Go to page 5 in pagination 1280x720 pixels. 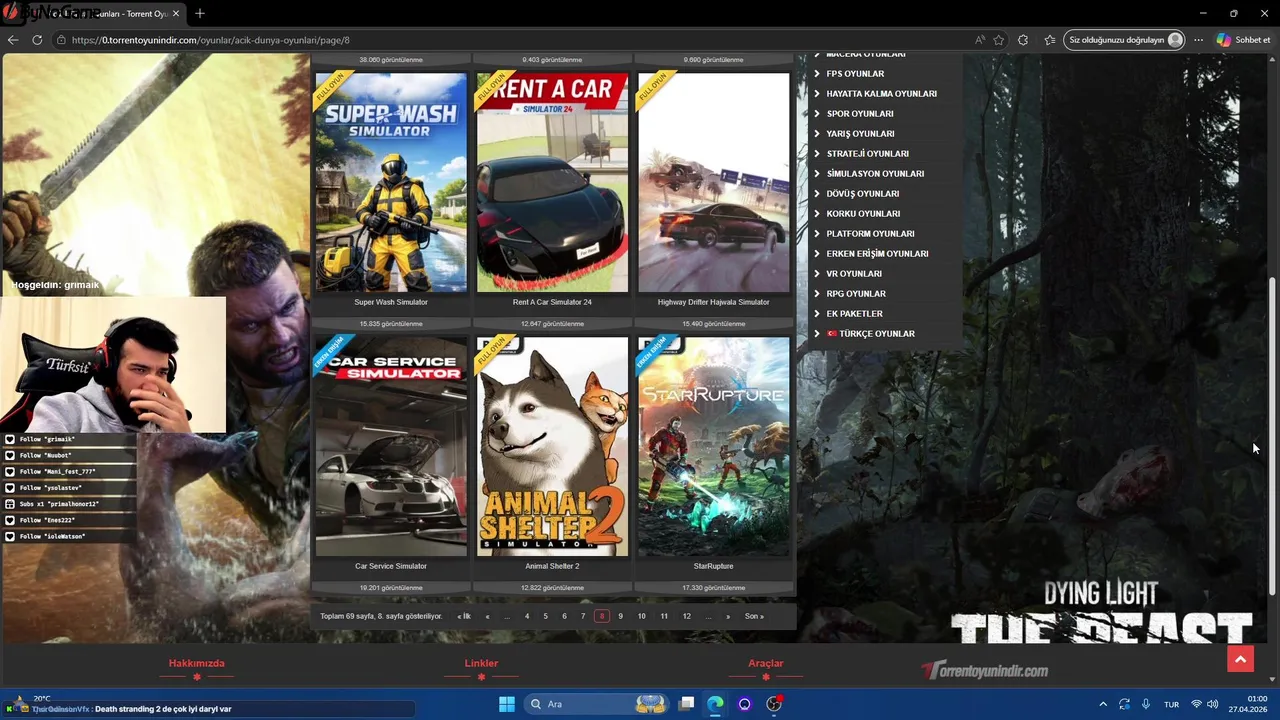pos(545,616)
